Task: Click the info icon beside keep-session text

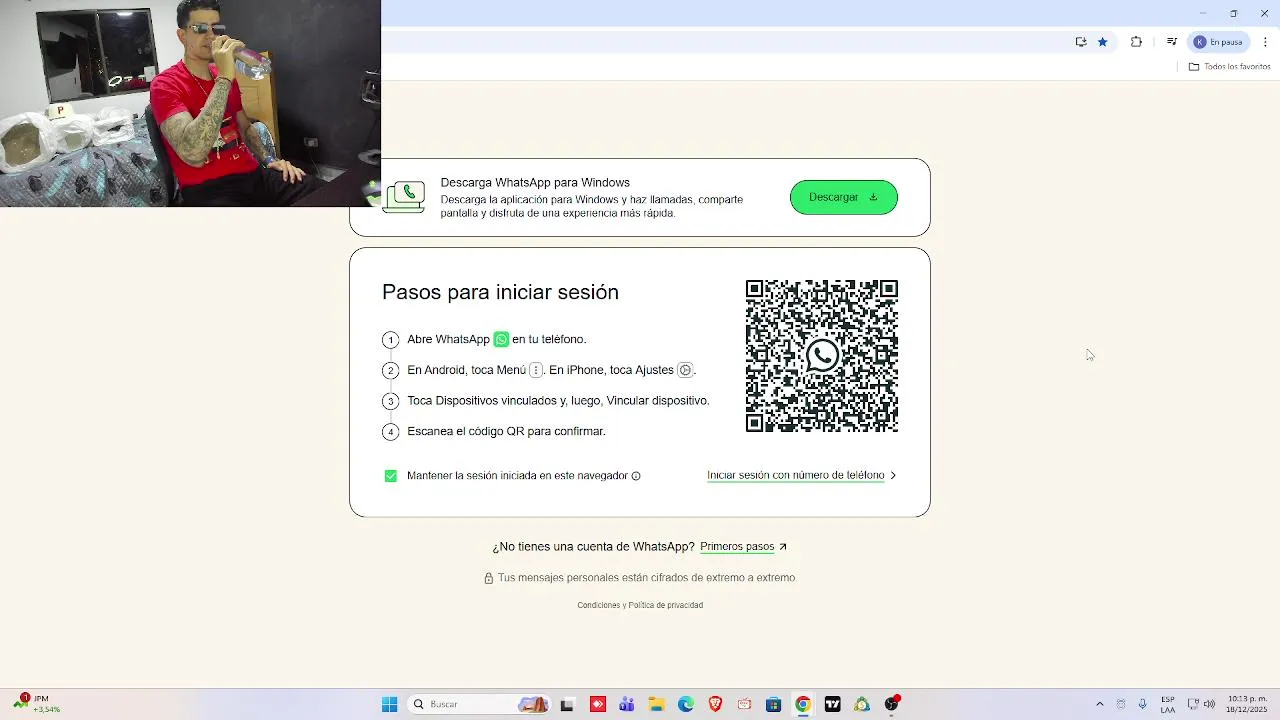Action: [636, 476]
